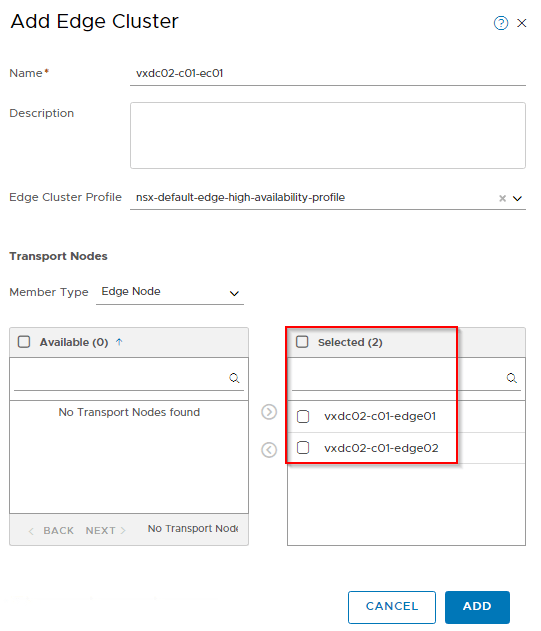Check the Available select-all checkbox
The height and width of the screenshot is (631, 541).
point(24,342)
